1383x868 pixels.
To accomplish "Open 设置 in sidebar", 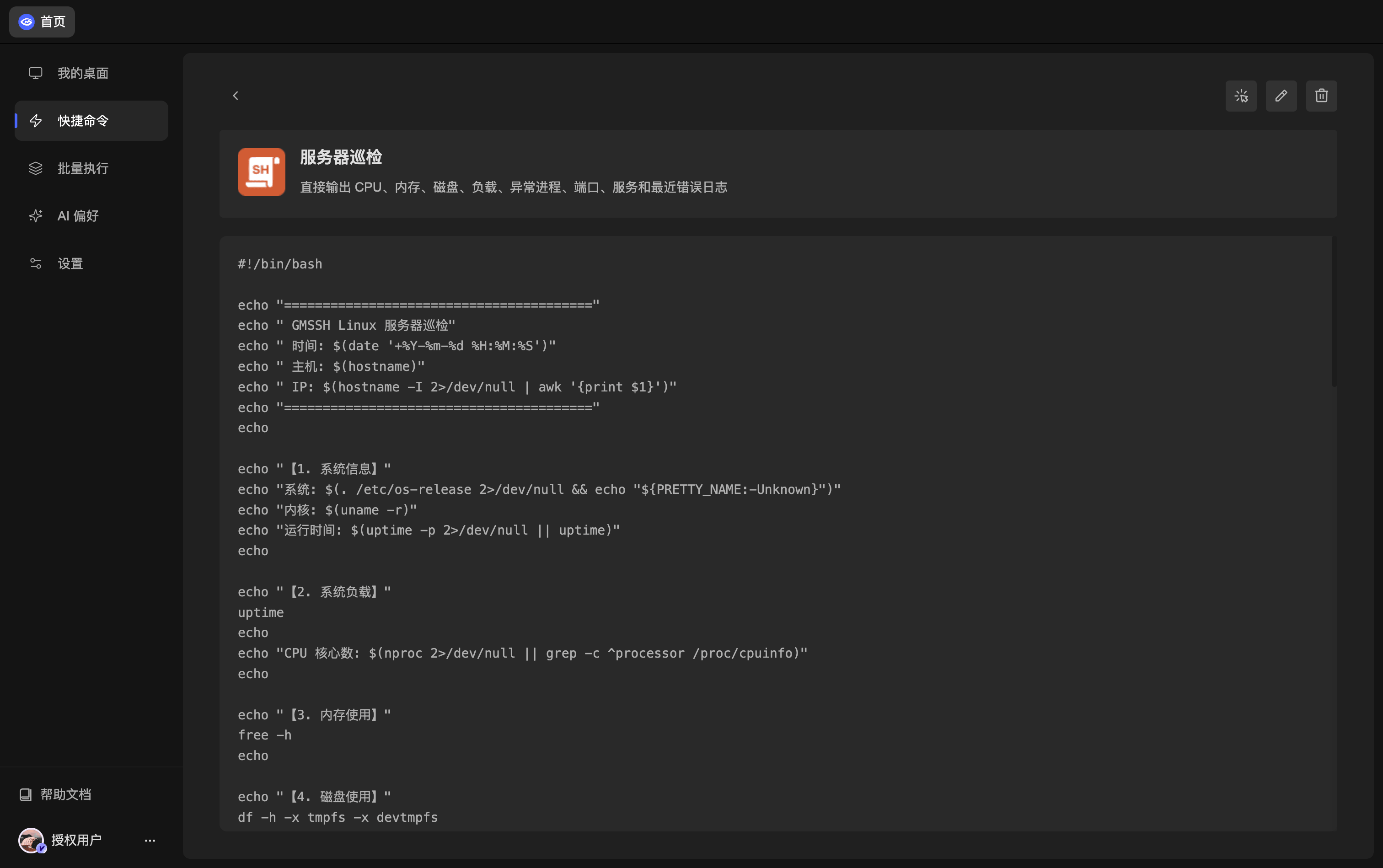I will click(x=91, y=263).
